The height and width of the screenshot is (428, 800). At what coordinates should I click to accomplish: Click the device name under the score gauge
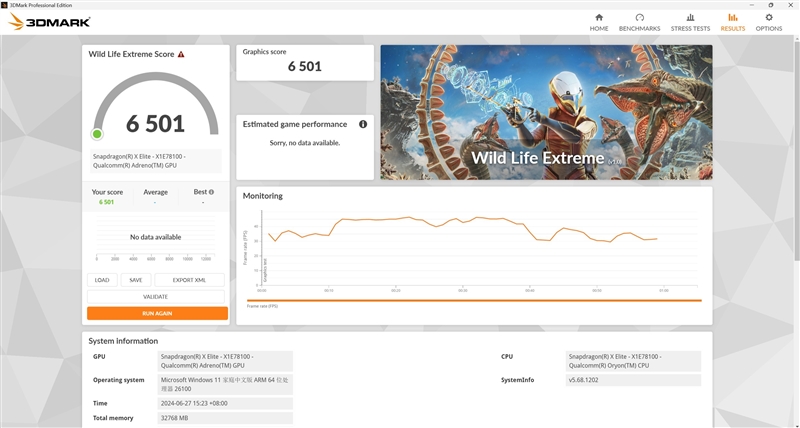[x=156, y=161]
